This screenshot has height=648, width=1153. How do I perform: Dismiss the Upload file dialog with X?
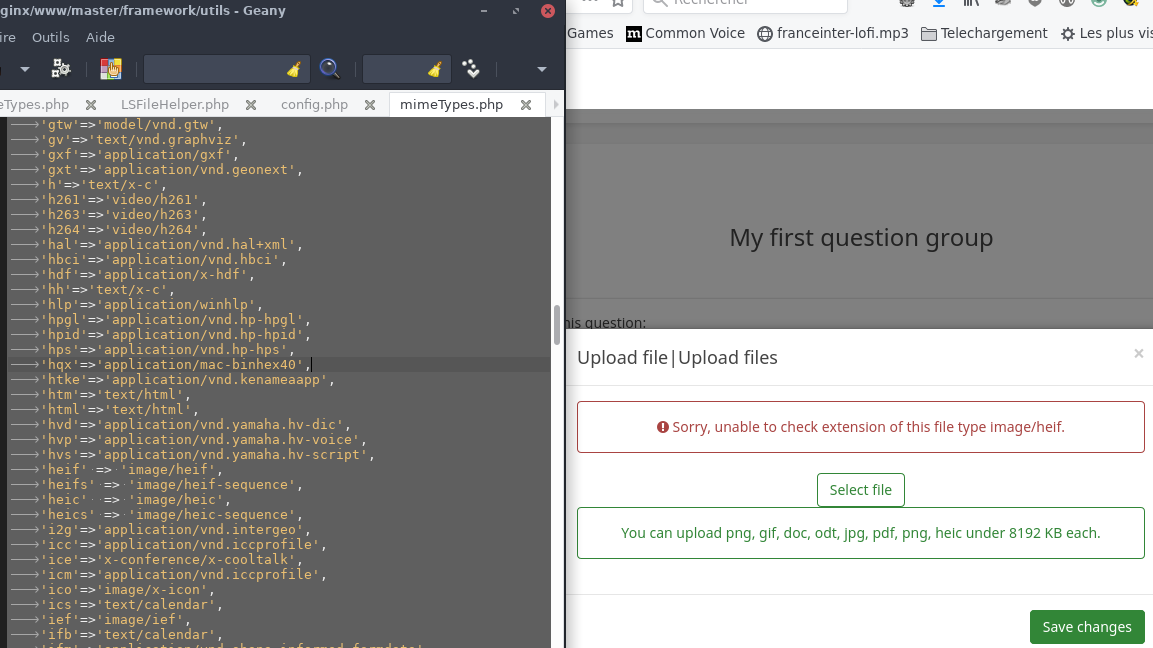coord(1138,353)
